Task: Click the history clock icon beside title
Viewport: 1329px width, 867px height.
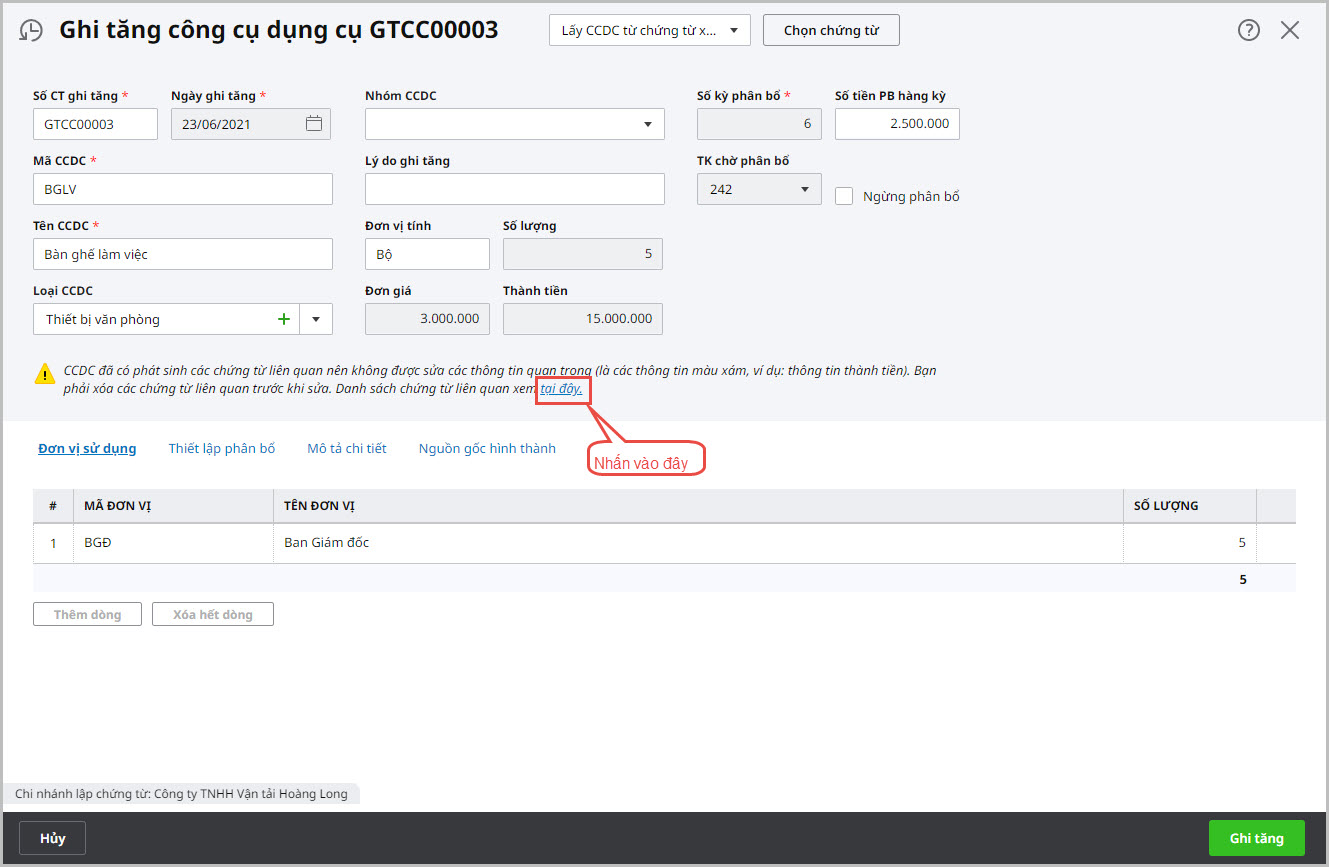Action: coord(31,31)
